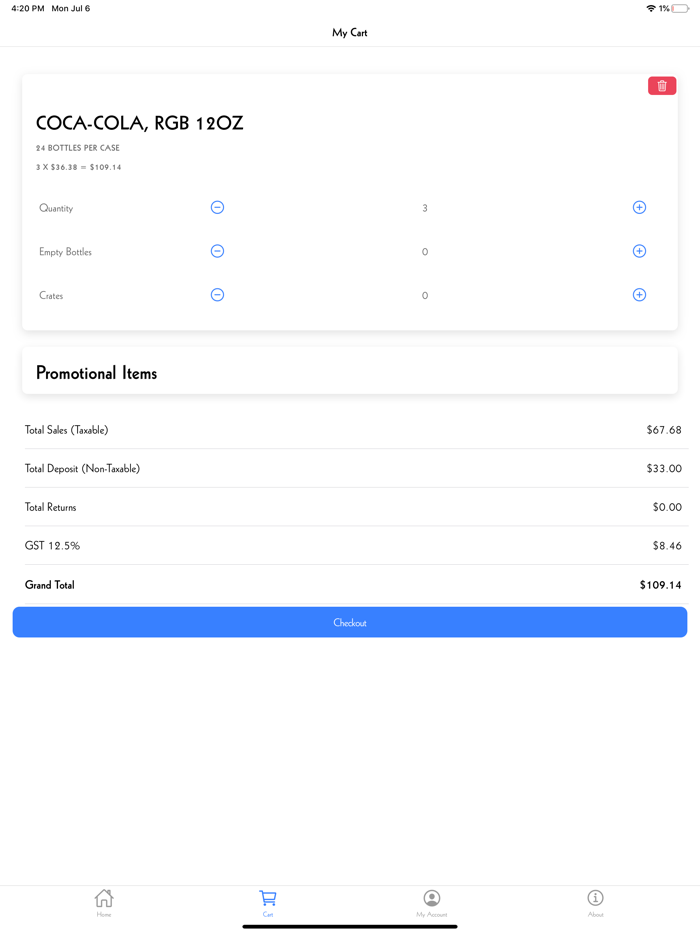This screenshot has height=934, width=700.
Task: Decrease Empty Bottles count
Action: tap(217, 251)
